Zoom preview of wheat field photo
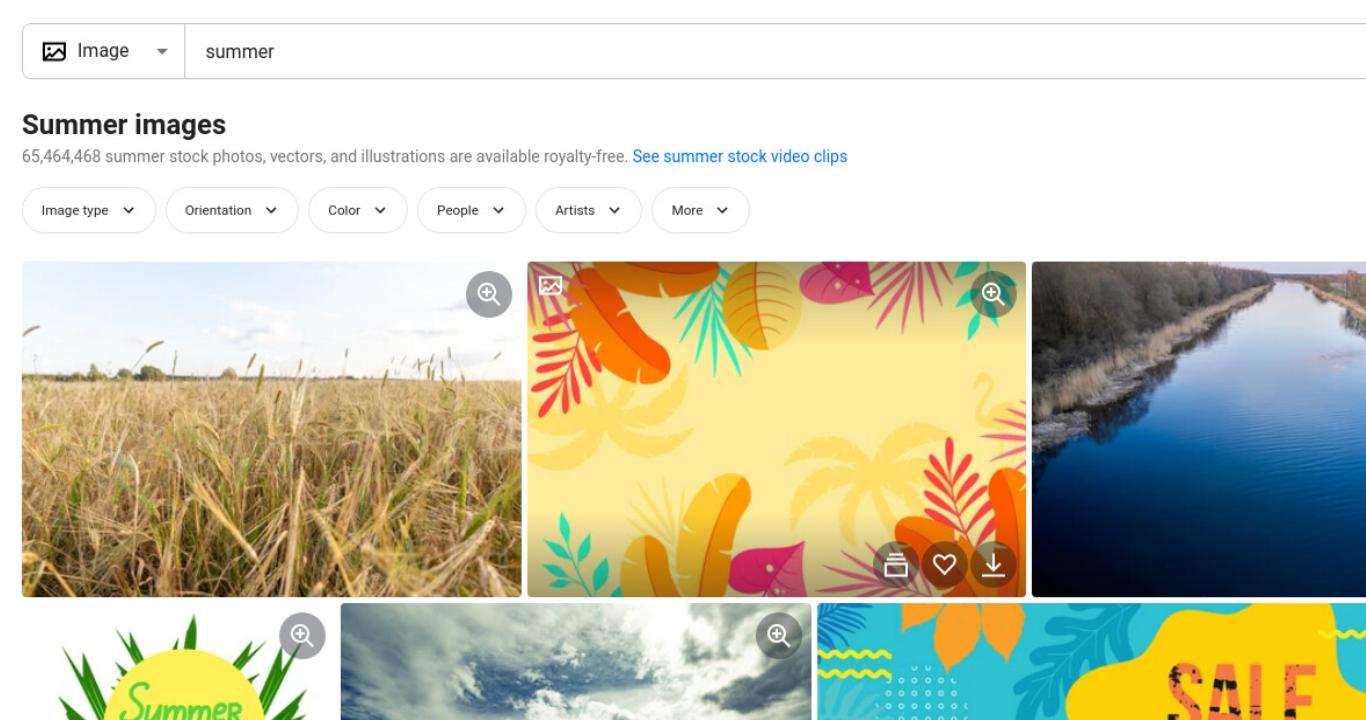 pyautogui.click(x=489, y=293)
